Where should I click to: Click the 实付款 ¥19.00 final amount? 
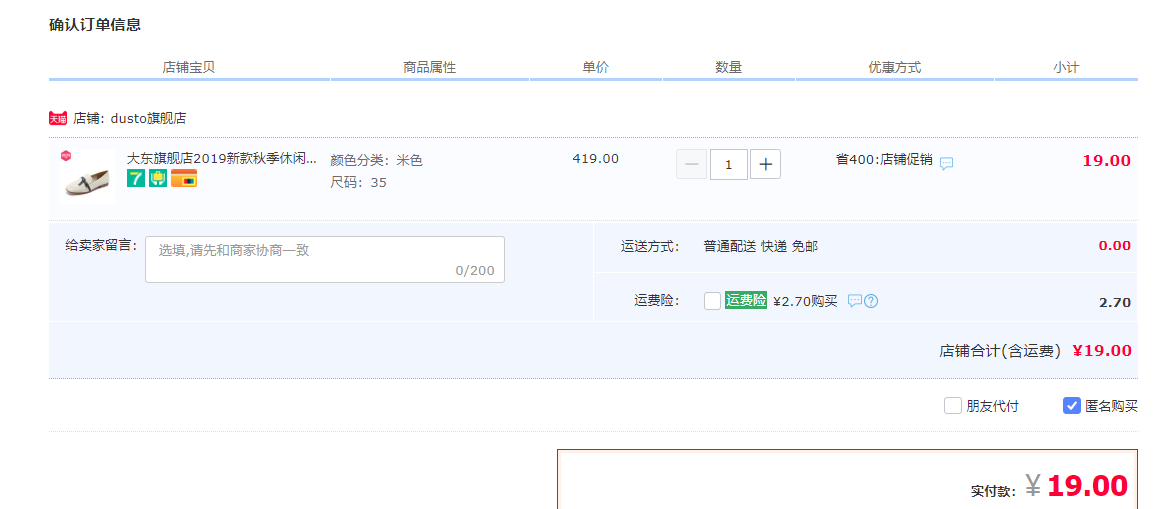click(1050, 486)
